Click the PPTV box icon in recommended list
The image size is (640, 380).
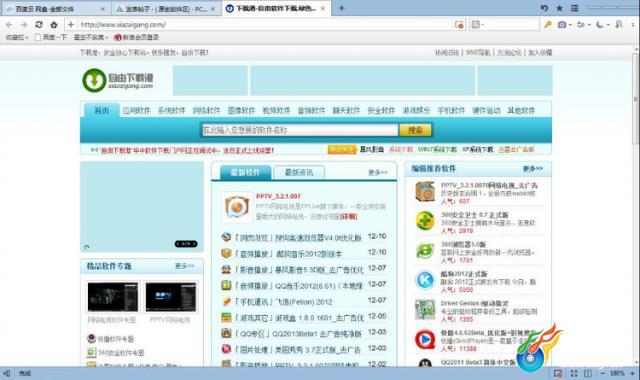coord(425,192)
